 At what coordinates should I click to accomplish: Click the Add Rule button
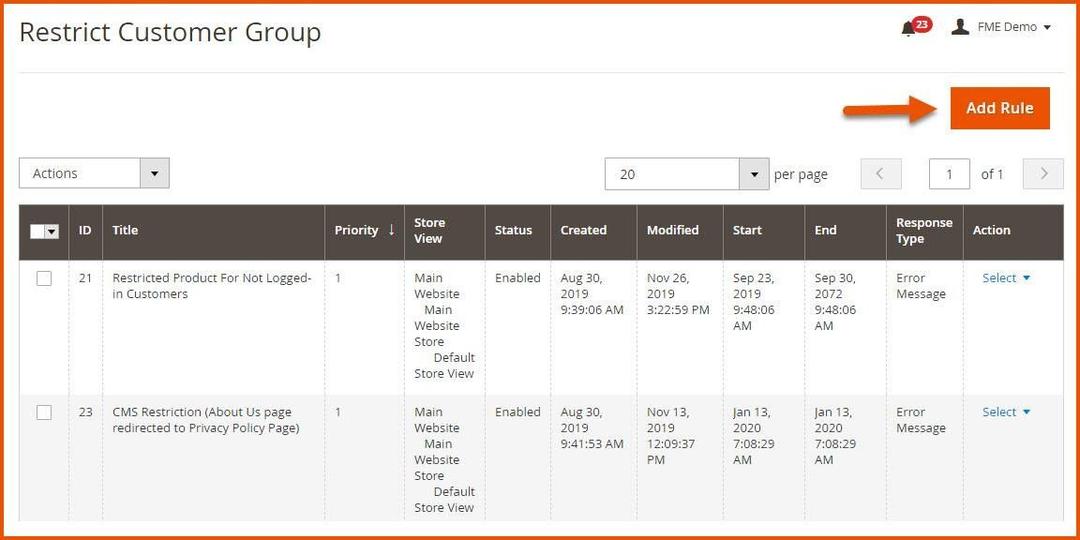click(x=999, y=108)
